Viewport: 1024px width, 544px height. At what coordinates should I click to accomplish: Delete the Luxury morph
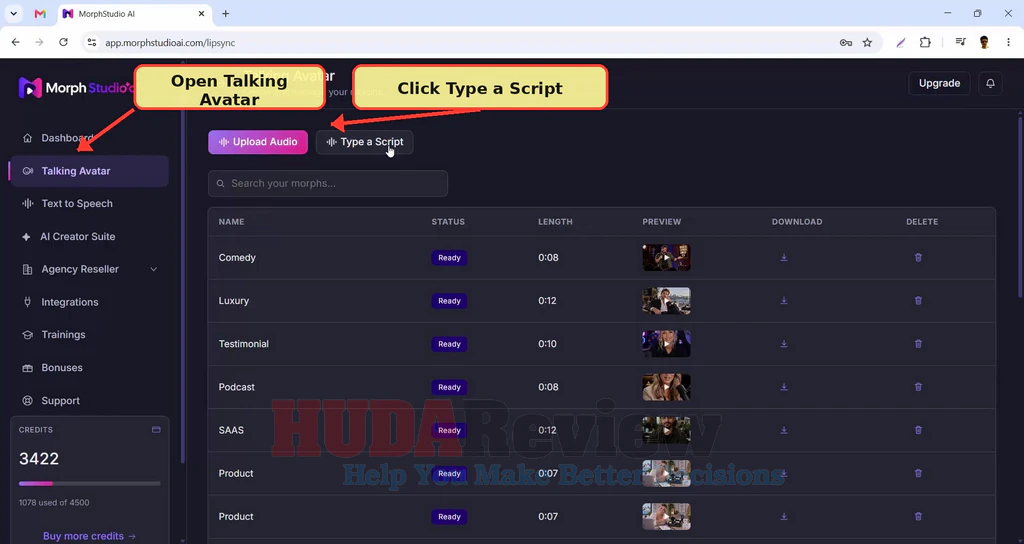[918, 301]
